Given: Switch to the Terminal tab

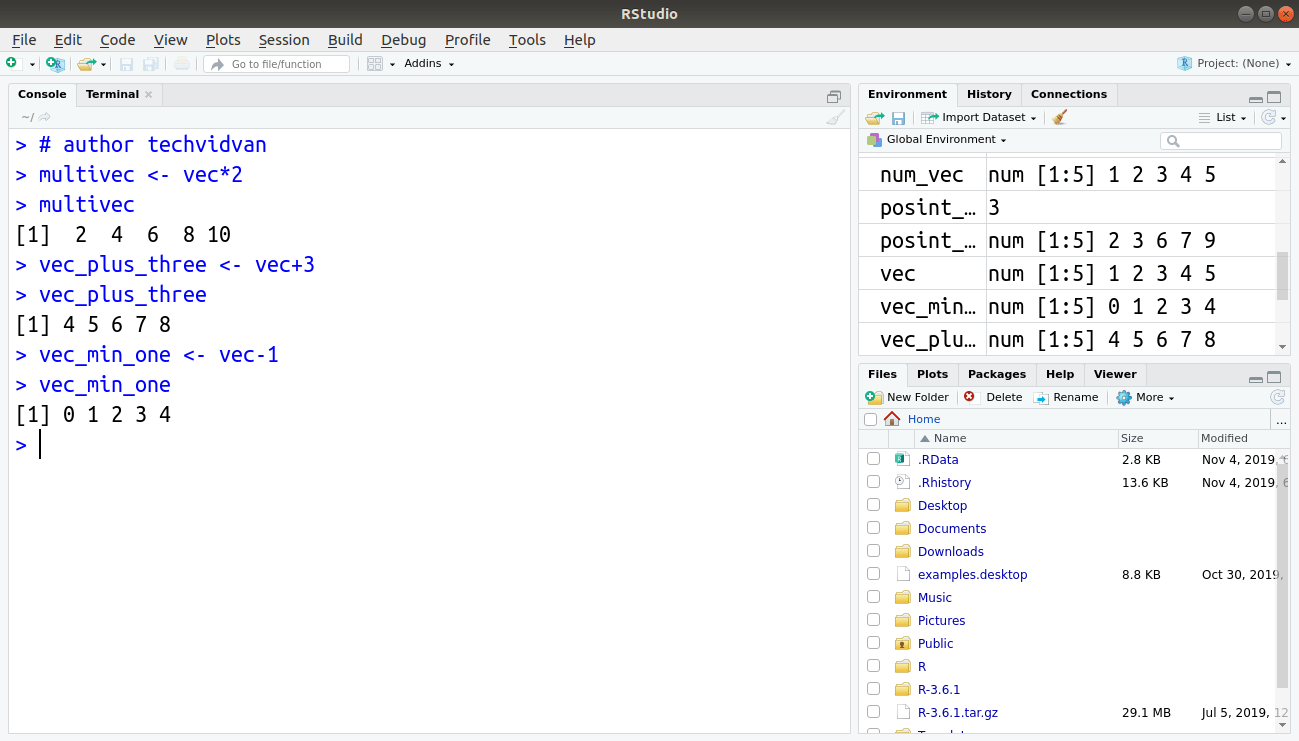Looking at the screenshot, I should coord(112,94).
